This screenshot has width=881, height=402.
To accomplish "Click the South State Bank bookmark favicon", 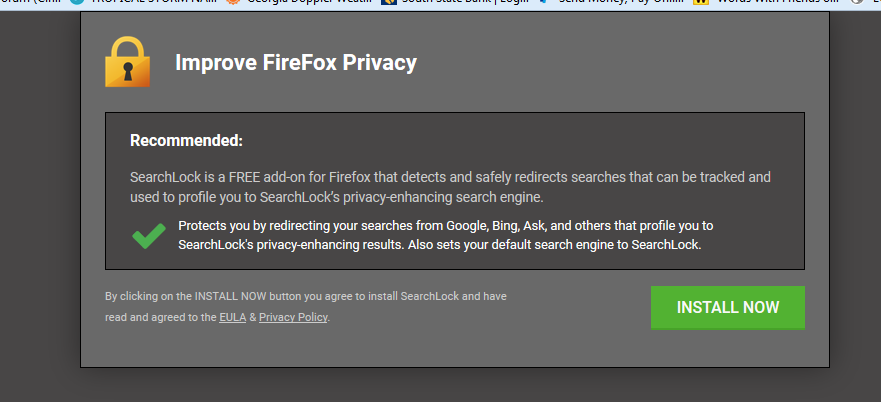I will [388, 2].
